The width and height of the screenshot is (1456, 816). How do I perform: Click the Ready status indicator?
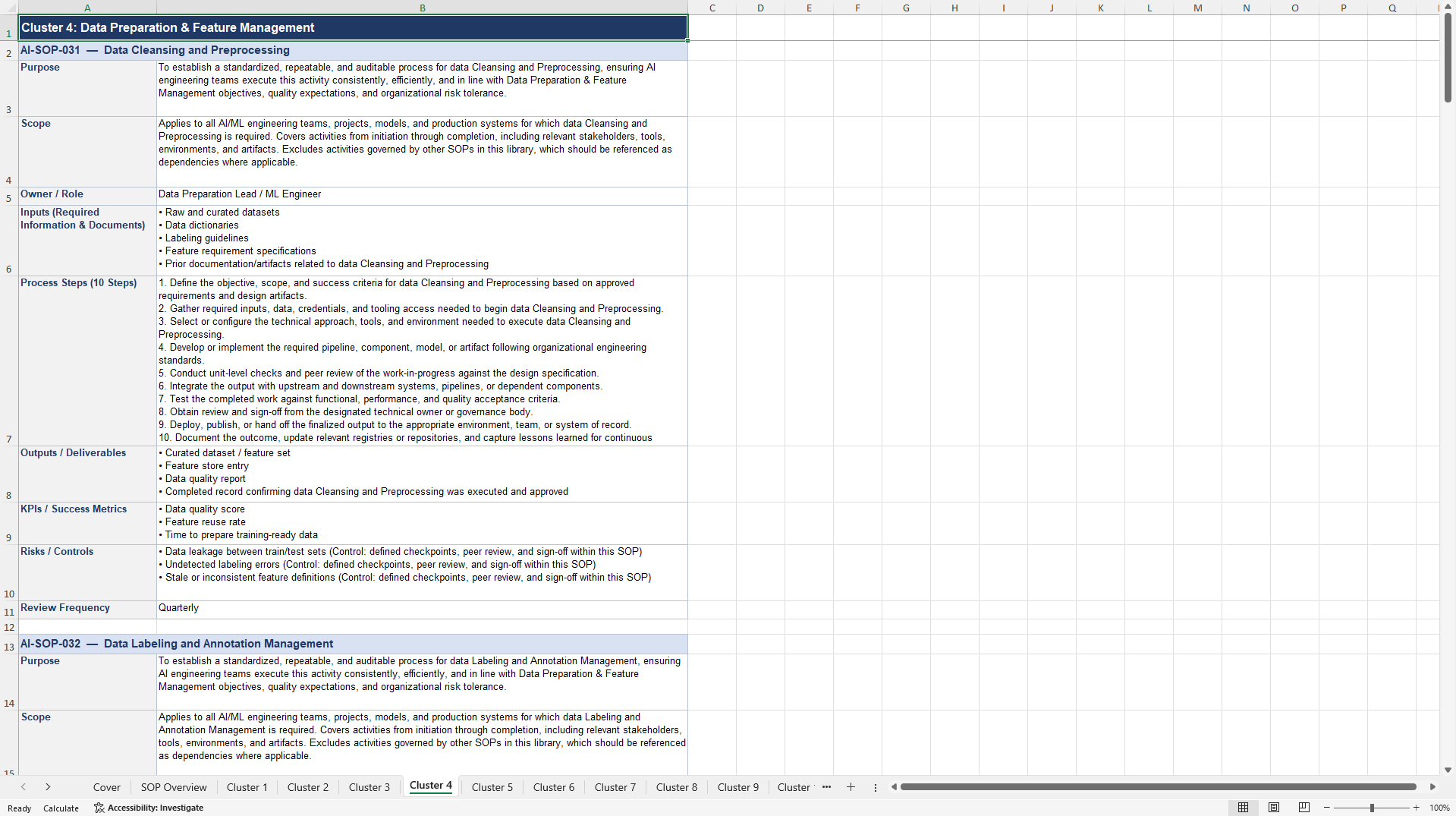point(20,808)
